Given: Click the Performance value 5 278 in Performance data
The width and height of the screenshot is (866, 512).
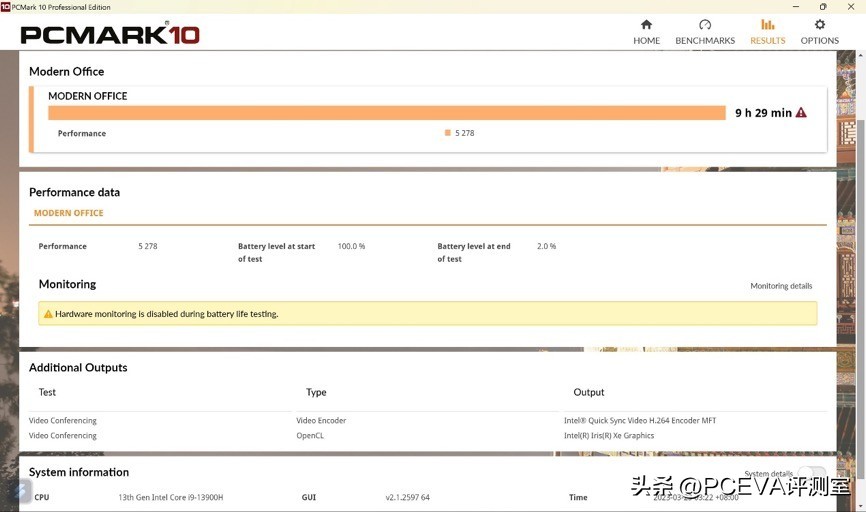Looking at the screenshot, I should coord(147,246).
